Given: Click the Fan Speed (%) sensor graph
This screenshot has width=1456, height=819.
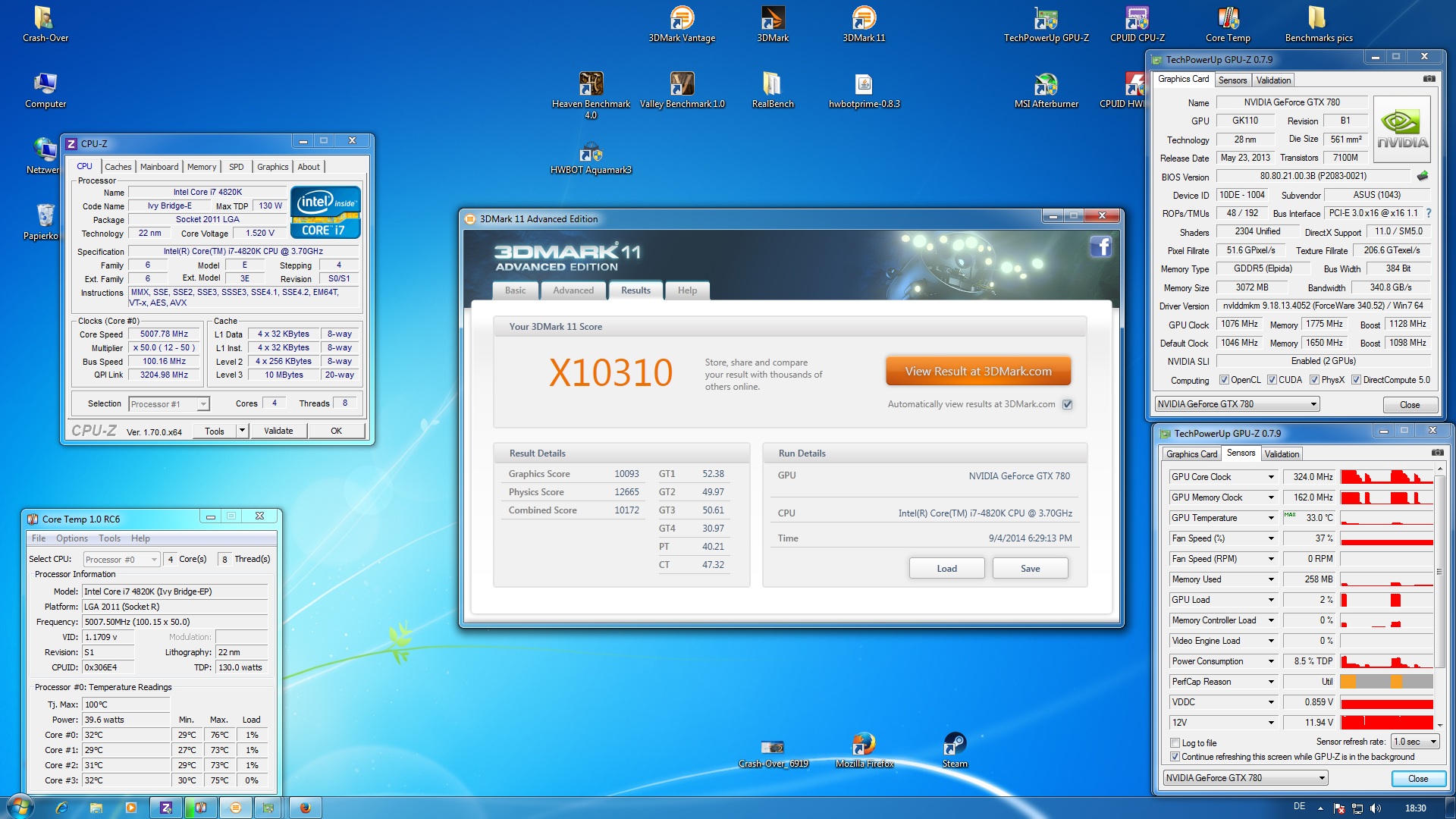Looking at the screenshot, I should pyautogui.click(x=1386, y=538).
